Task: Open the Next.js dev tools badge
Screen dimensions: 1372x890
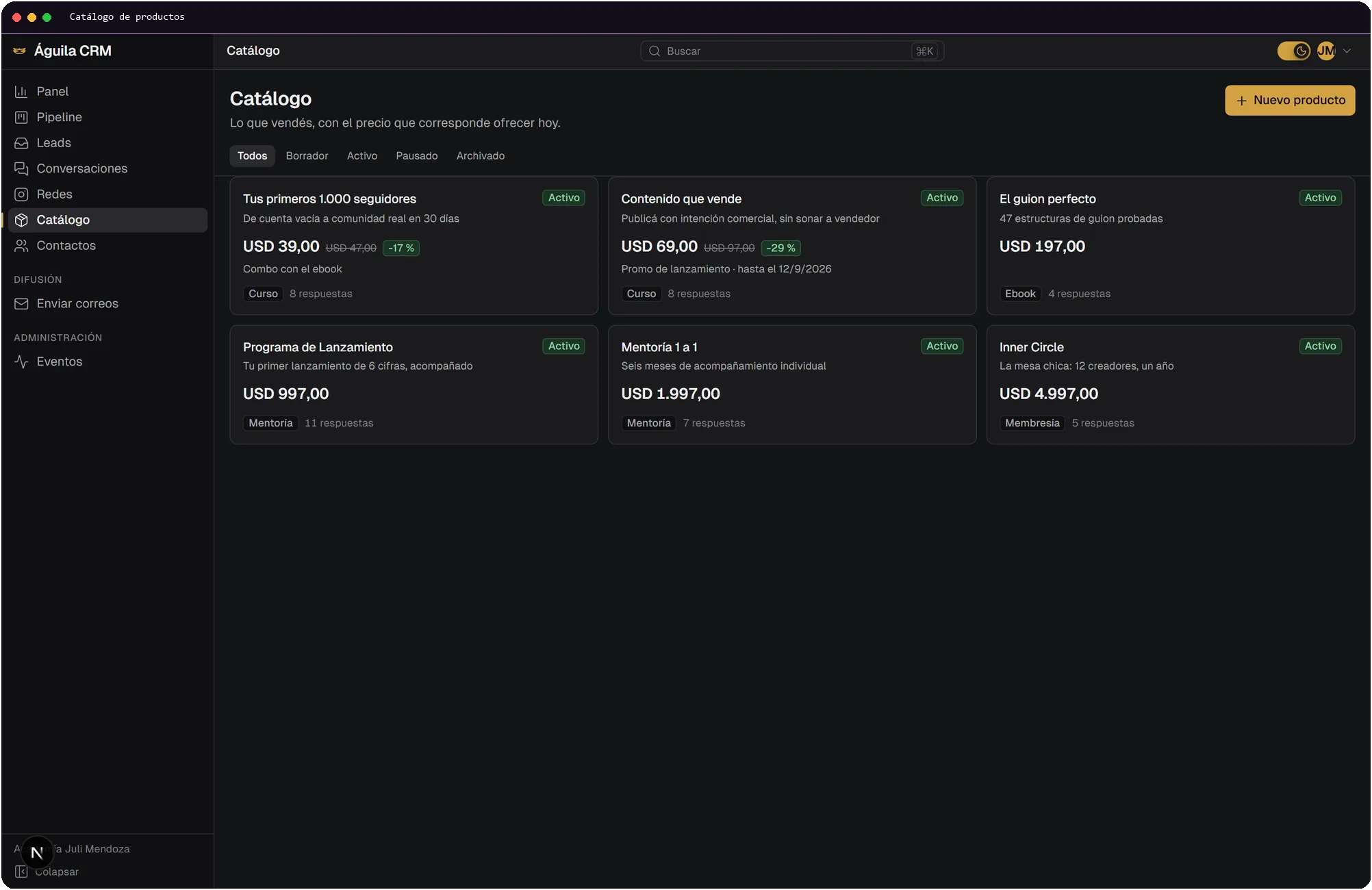Action: pos(37,852)
